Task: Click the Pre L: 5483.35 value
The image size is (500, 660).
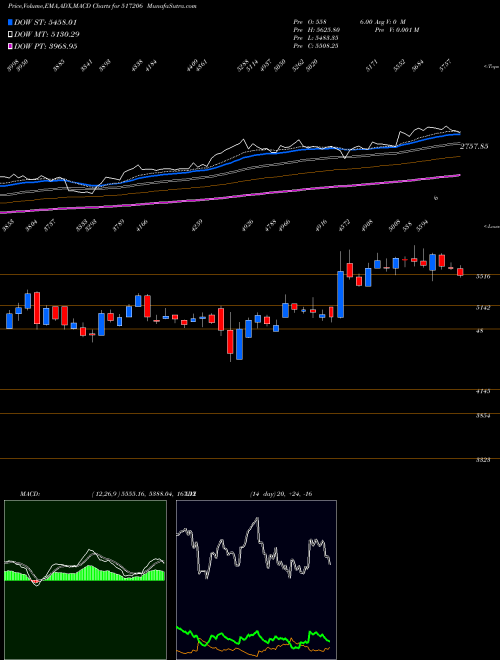Action: [x=316, y=38]
